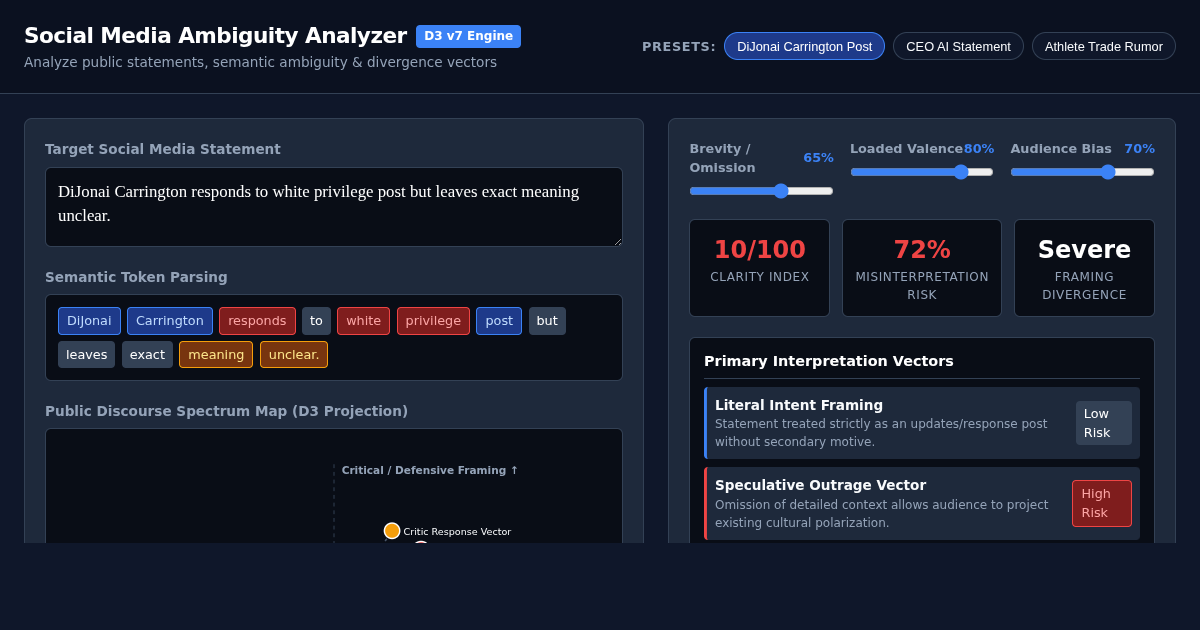Click the 'but' token chip

(547, 321)
